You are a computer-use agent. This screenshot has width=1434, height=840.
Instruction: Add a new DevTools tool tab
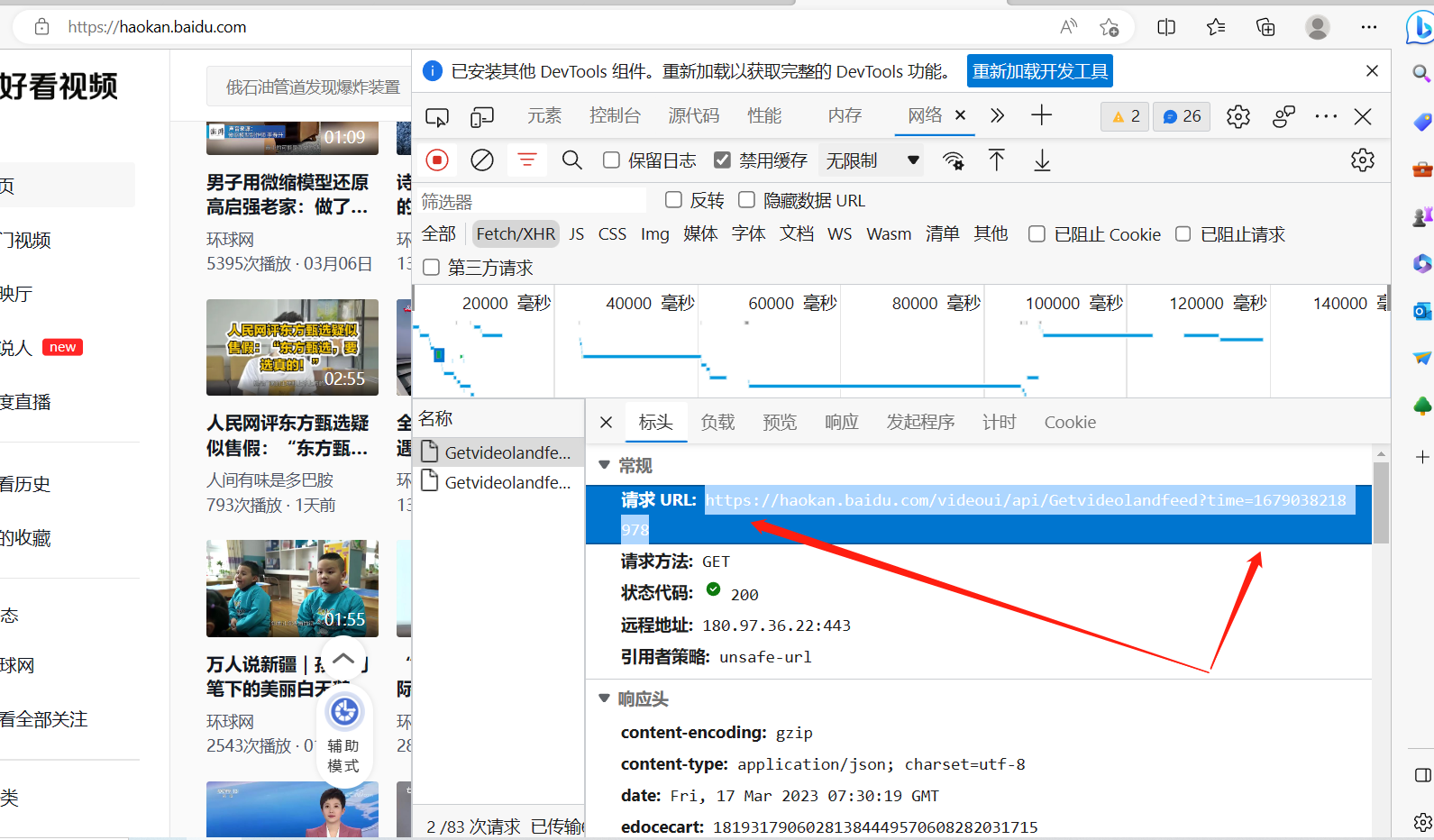[1041, 115]
